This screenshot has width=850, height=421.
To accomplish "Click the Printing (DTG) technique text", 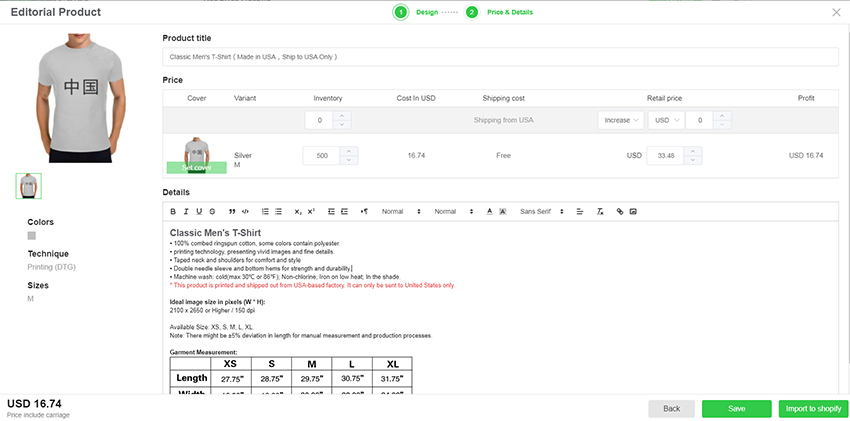I will pyautogui.click(x=51, y=267).
